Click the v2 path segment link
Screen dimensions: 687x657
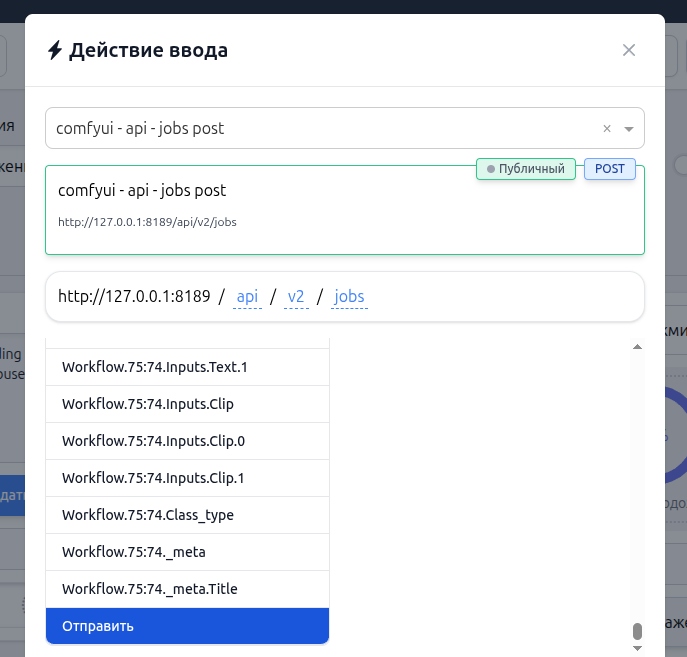[296, 297]
